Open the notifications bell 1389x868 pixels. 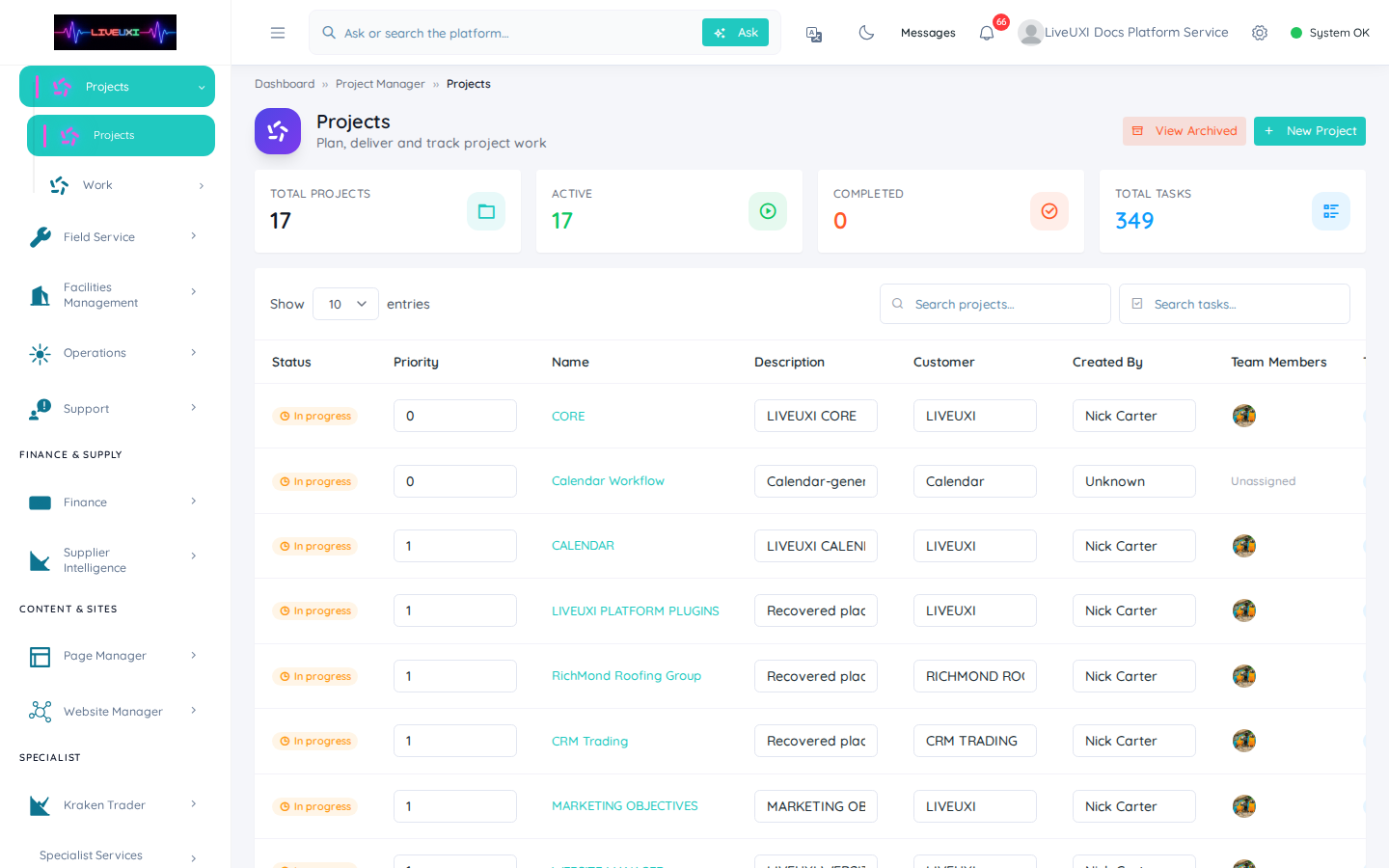[987, 34]
